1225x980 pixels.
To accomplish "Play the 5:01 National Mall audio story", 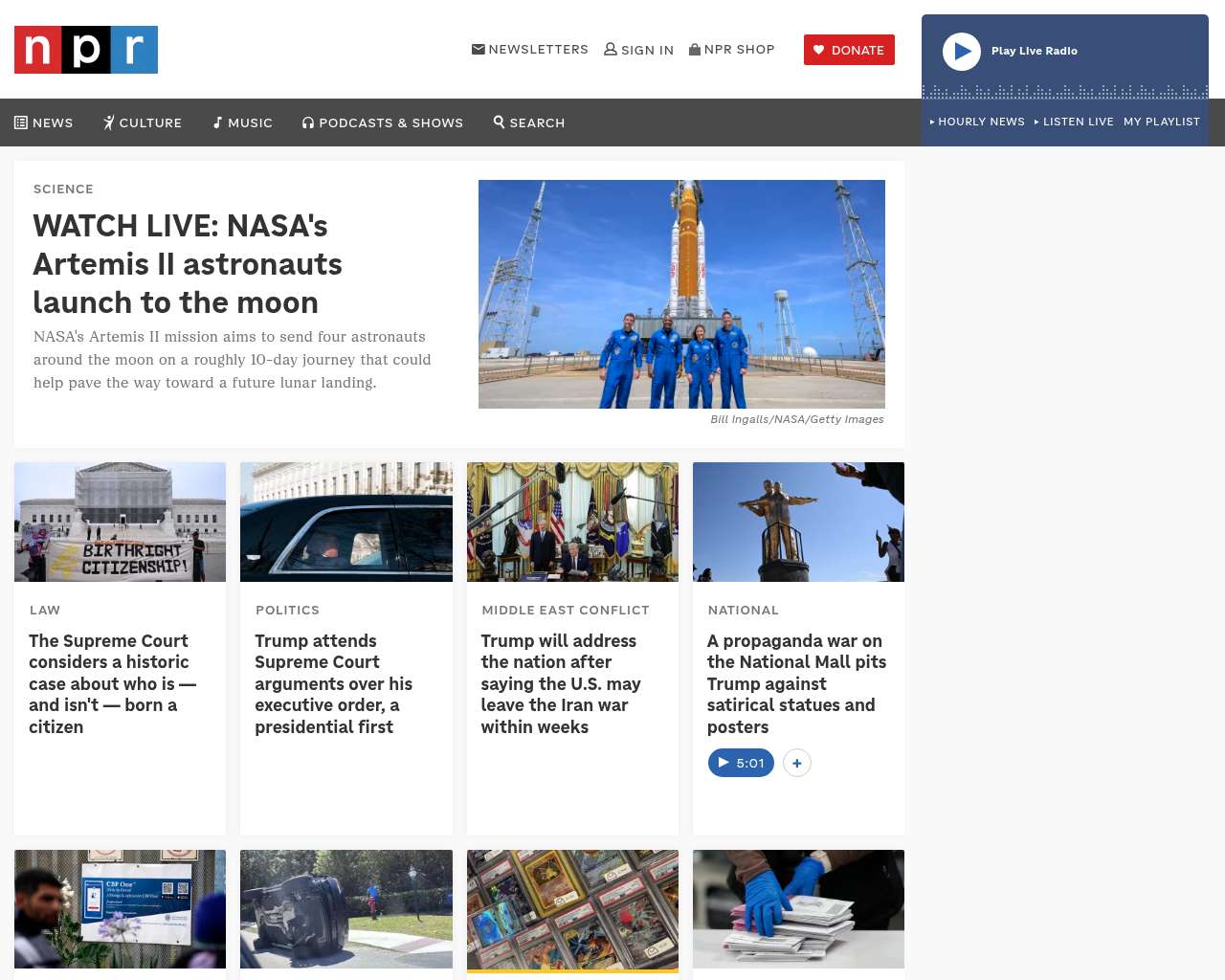I will point(741,763).
